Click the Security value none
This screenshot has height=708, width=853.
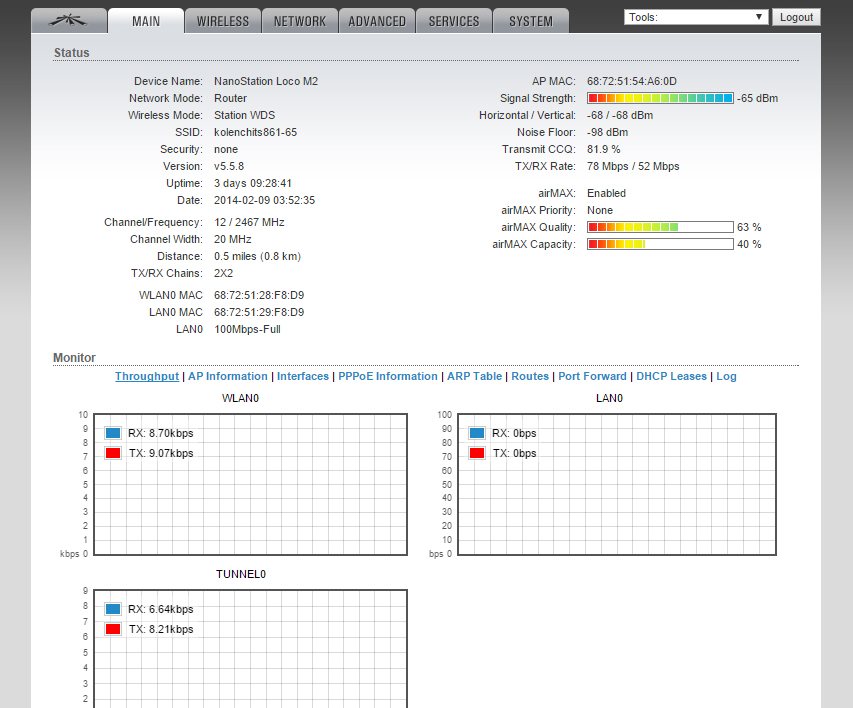(226, 149)
